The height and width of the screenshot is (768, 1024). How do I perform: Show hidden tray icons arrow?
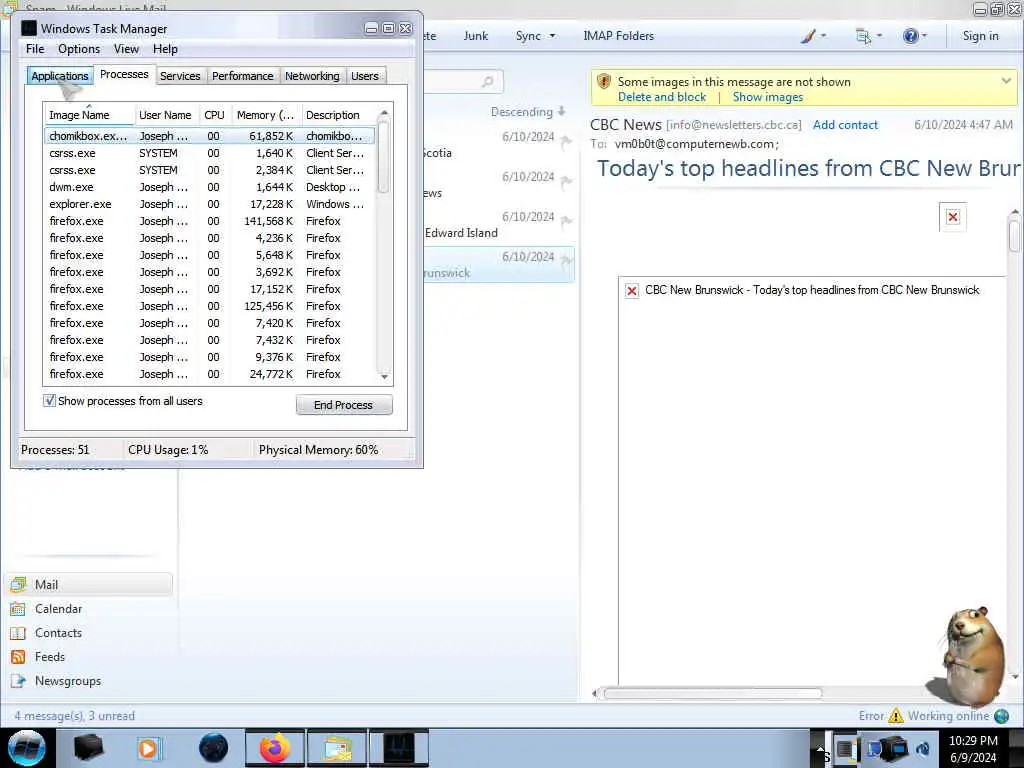pyautogui.click(x=820, y=749)
